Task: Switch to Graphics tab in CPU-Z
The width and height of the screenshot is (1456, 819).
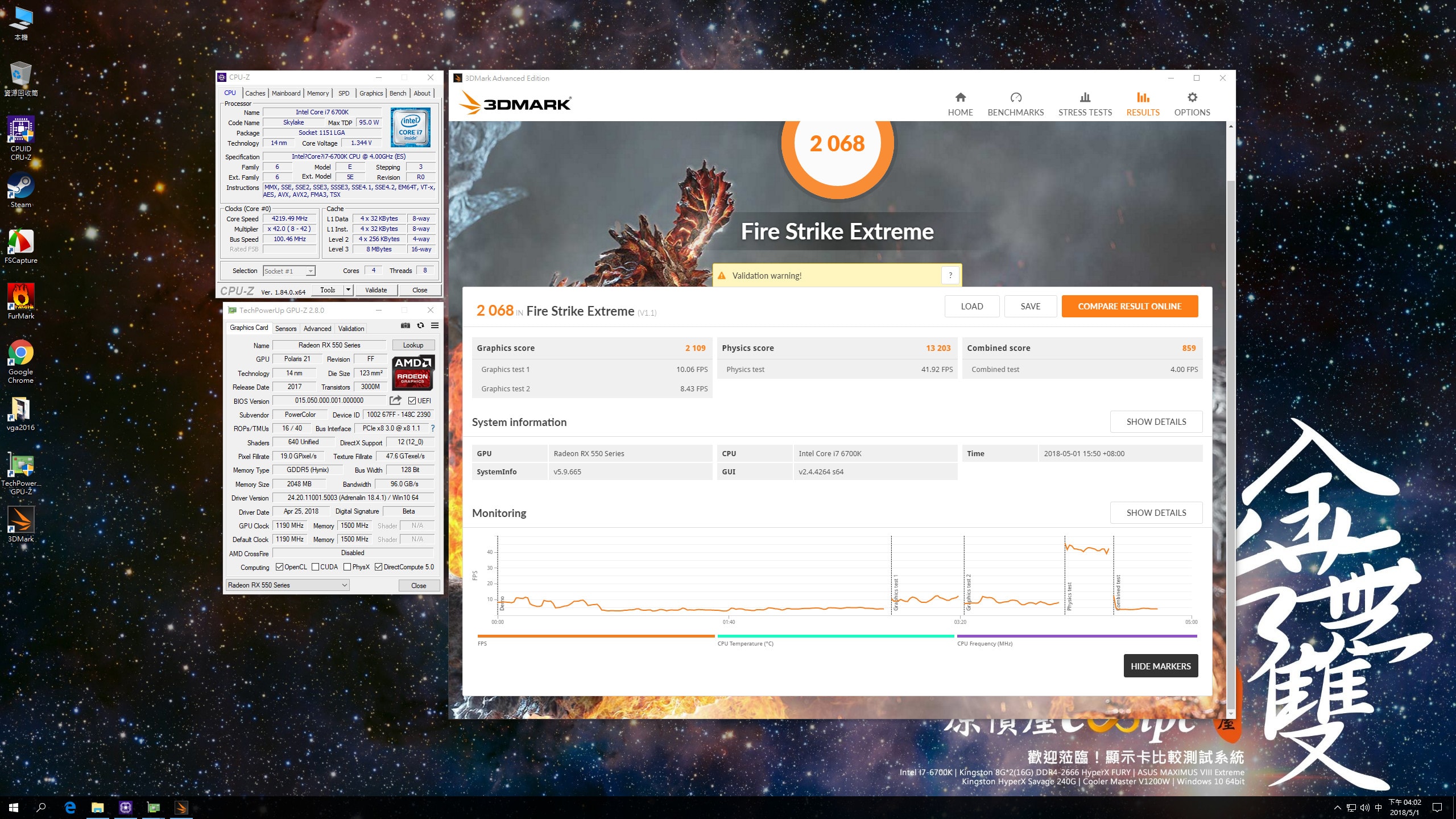Action: pyautogui.click(x=371, y=93)
